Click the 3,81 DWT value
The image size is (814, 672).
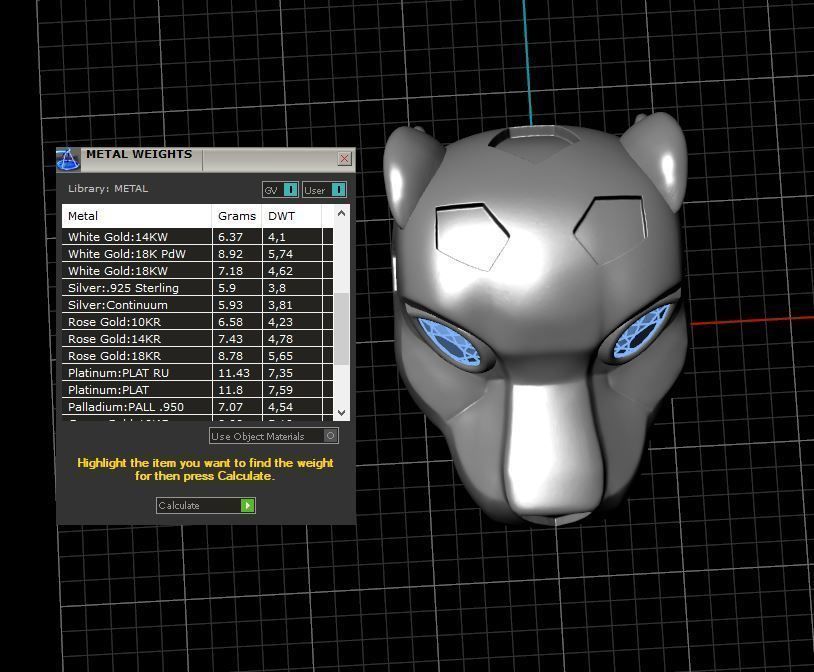280,305
